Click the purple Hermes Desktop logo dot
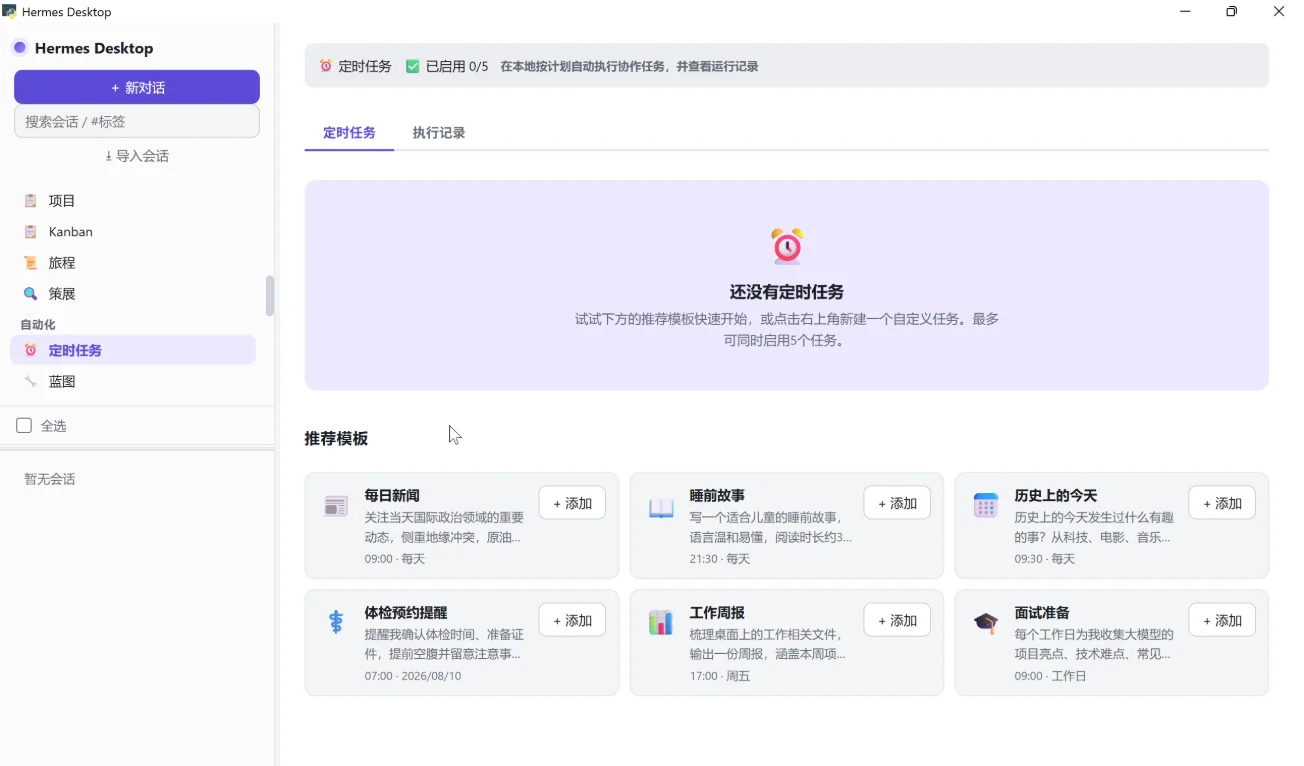The width and height of the screenshot is (1304, 766). pyautogui.click(x=20, y=48)
